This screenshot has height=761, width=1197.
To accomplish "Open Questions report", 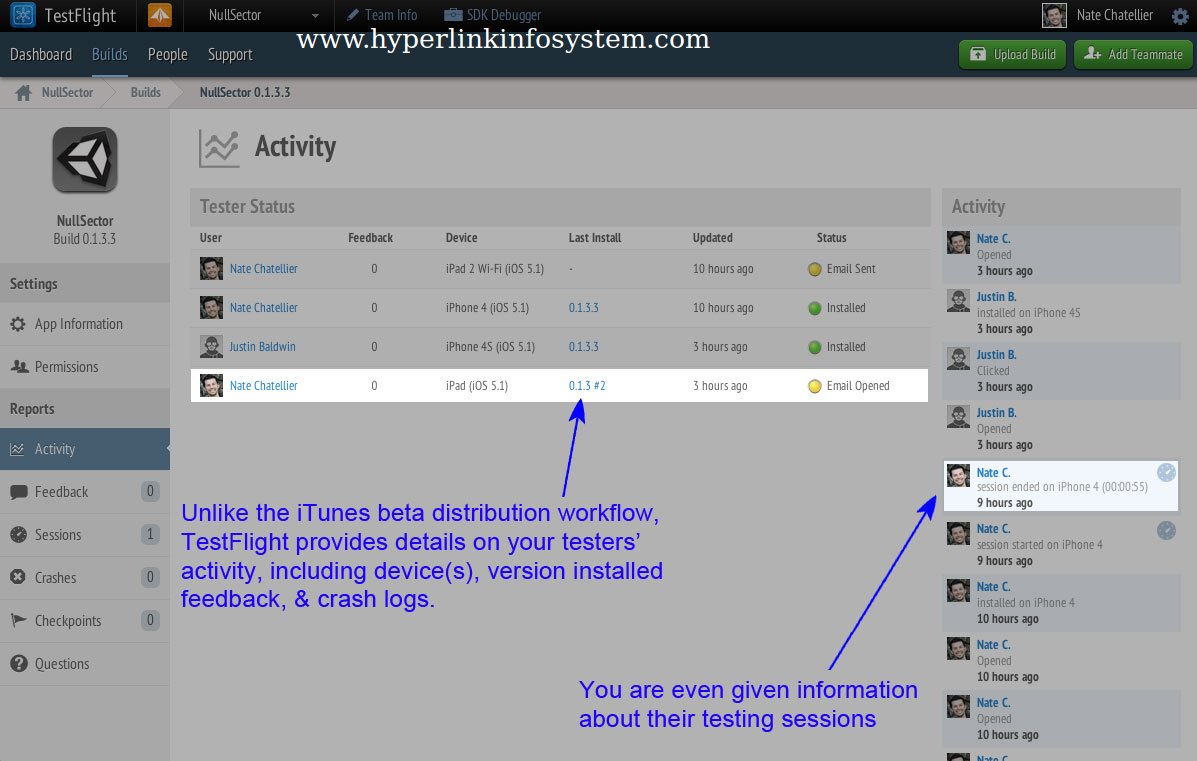I will (x=85, y=663).
